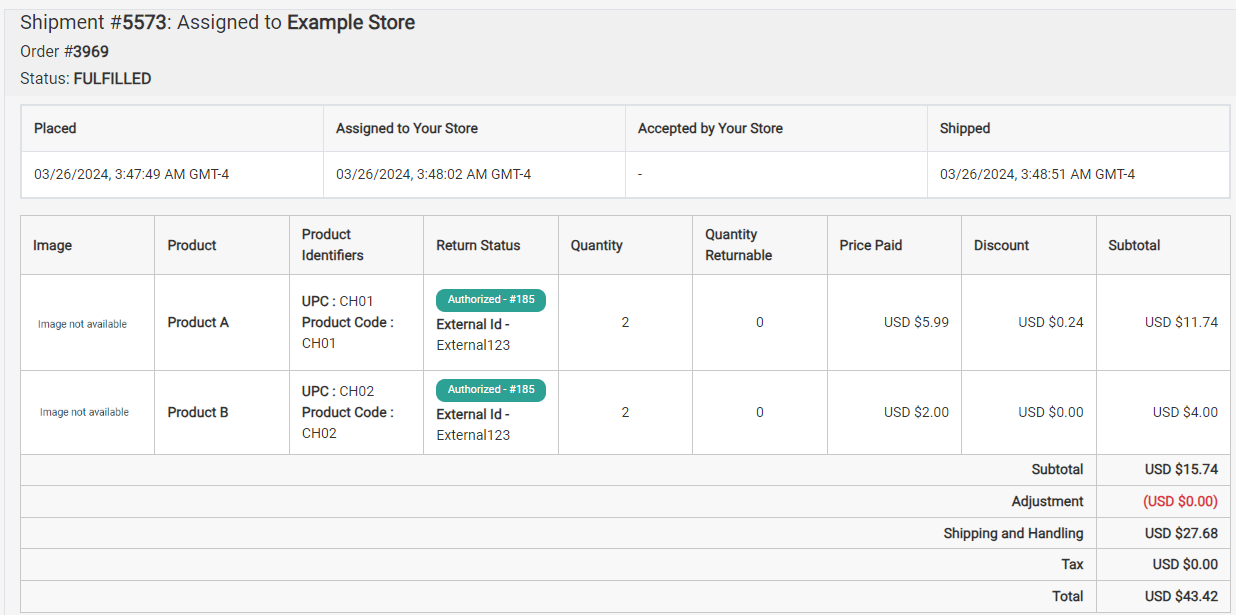The height and width of the screenshot is (615, 1236).
Task: Select Product B in the items table
Action: tap(197, 411)
